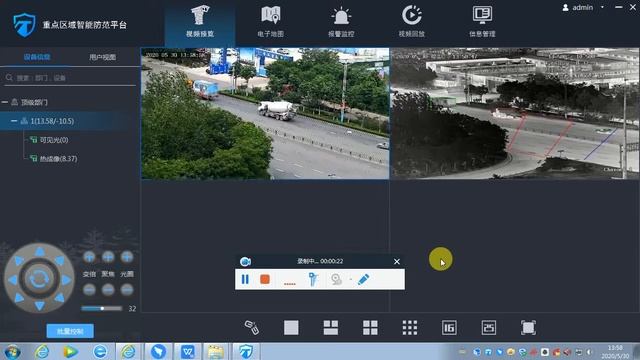This screenshot has width=640, height=360.
Task: Click the link/chain icon in bottom toolbar
Action: 251,327
